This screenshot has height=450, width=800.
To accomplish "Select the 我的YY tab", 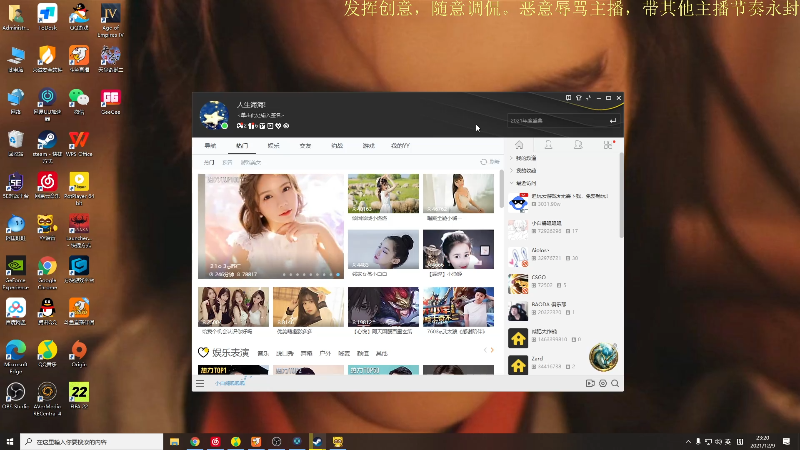I will [x=401, y=145].
